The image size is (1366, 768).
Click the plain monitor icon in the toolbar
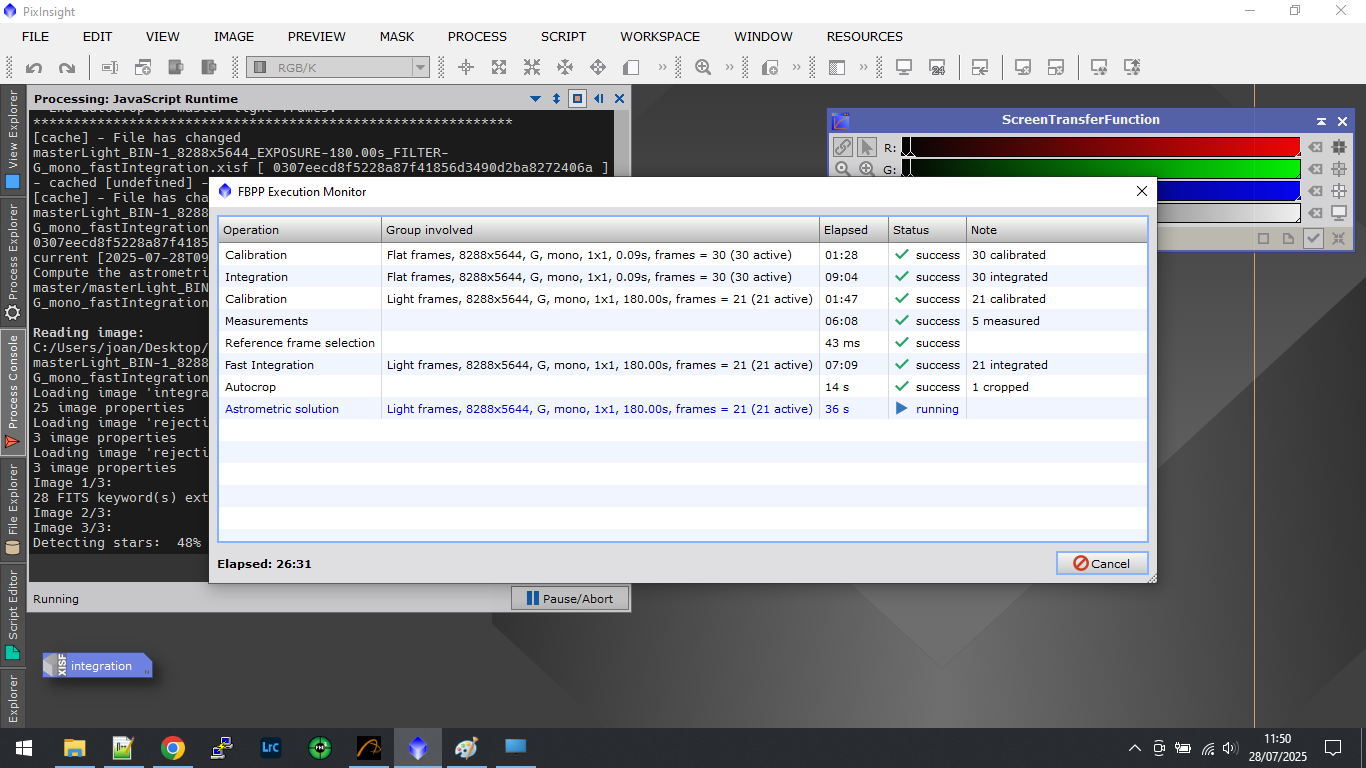(904, 68)
